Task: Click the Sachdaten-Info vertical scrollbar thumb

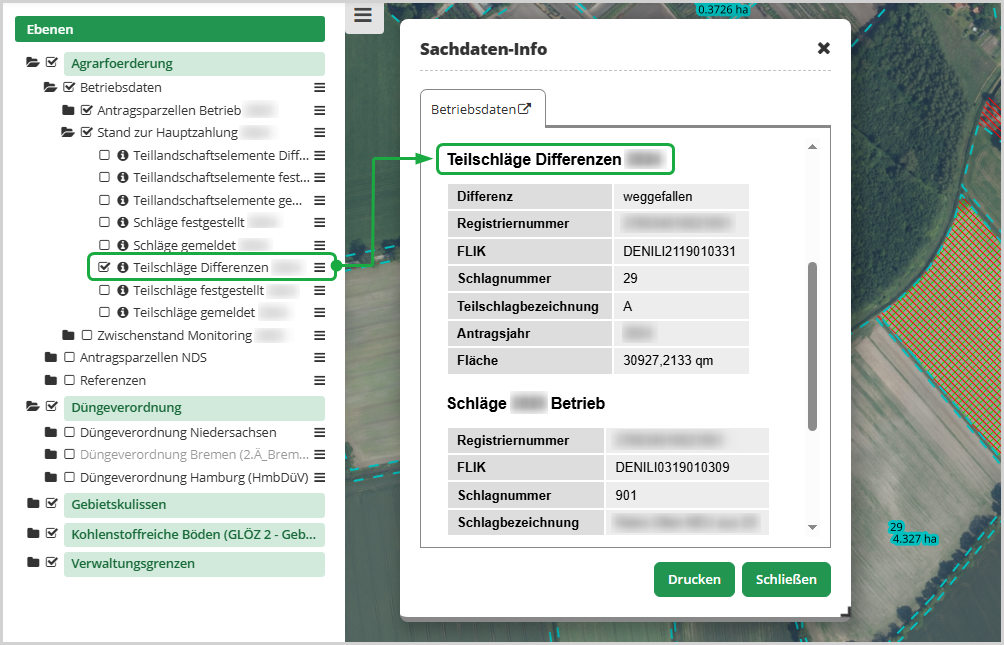Action: [812, 345]
